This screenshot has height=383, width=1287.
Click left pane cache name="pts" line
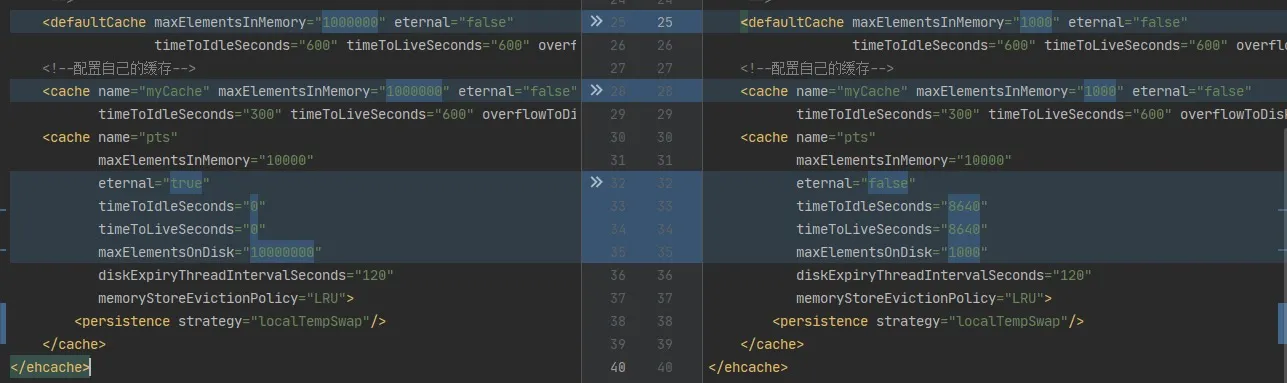point(110,137)
